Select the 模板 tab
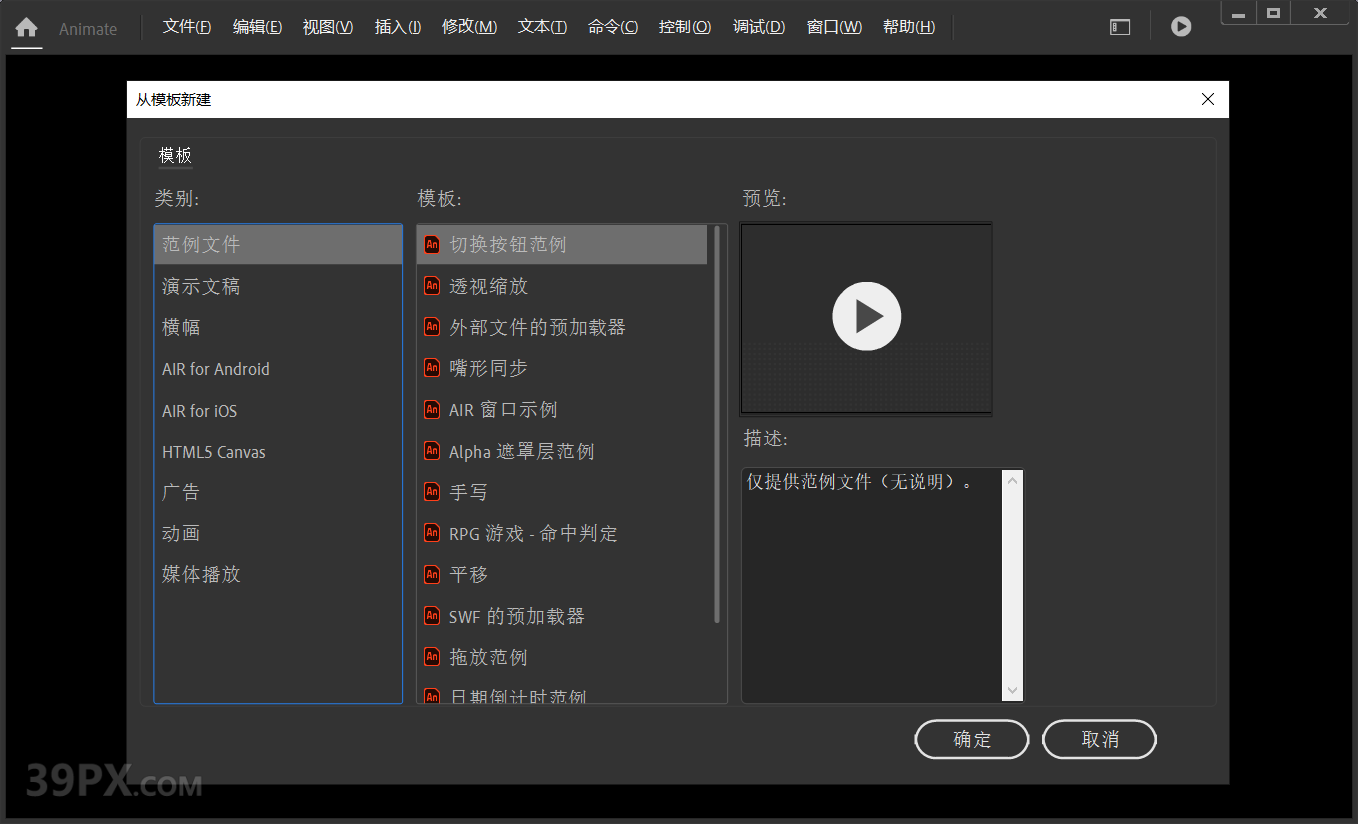1358x824 pixels. point(175,155)
